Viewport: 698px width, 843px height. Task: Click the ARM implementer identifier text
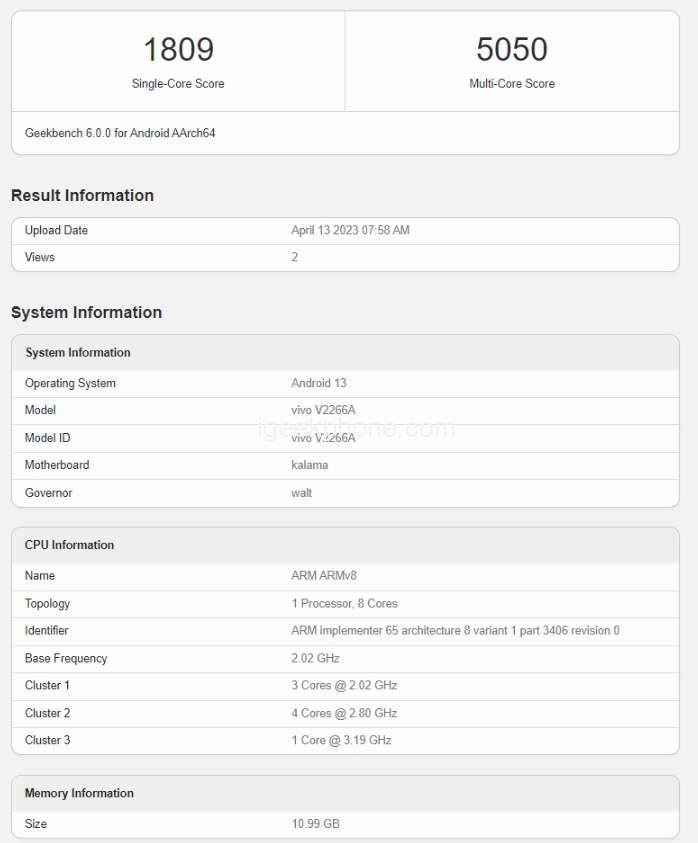pyautogui.click(x=455, y=631)
